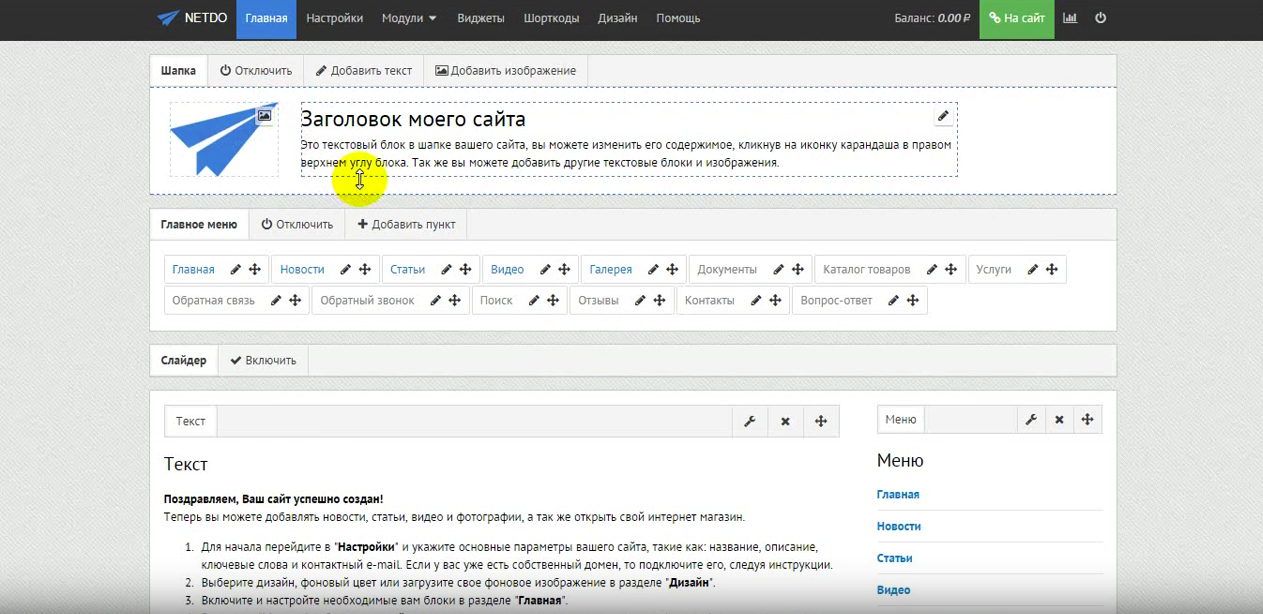Expand the Модули dropdown menu
Screen dimensions: 1263x614
(x=409, y=18)
